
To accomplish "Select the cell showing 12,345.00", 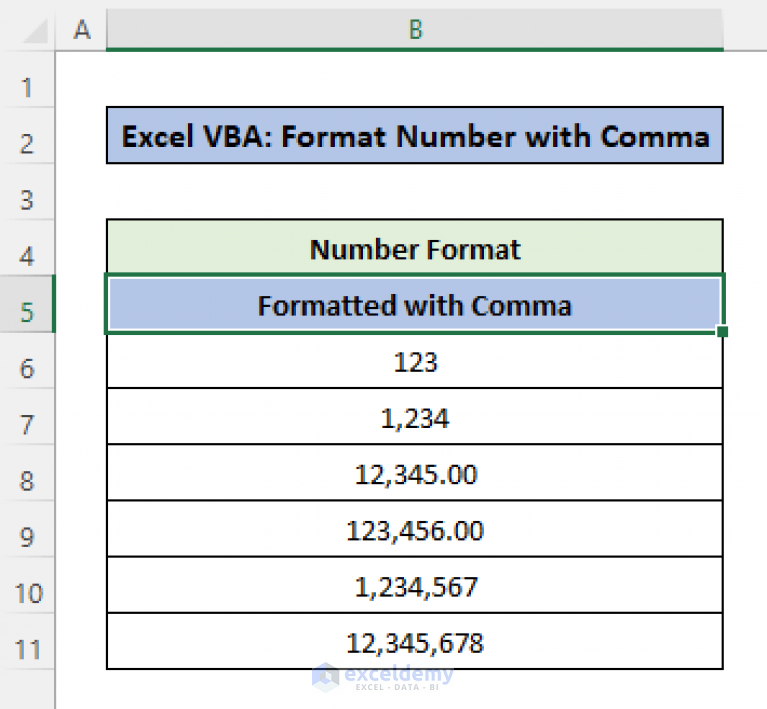I will coord(415,473).
